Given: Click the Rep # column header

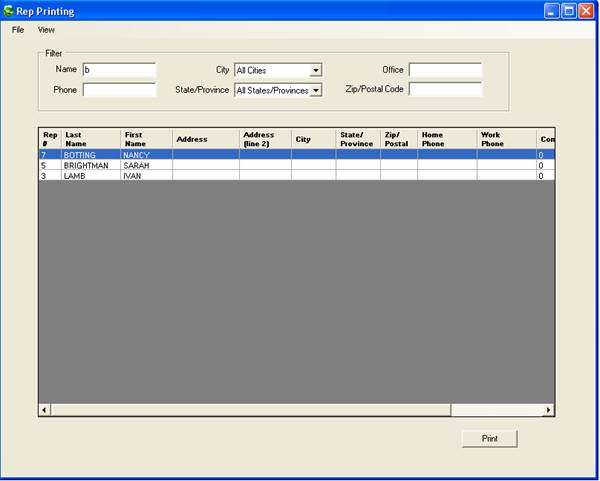Looking at the screenshot, I should coord(49,138).
